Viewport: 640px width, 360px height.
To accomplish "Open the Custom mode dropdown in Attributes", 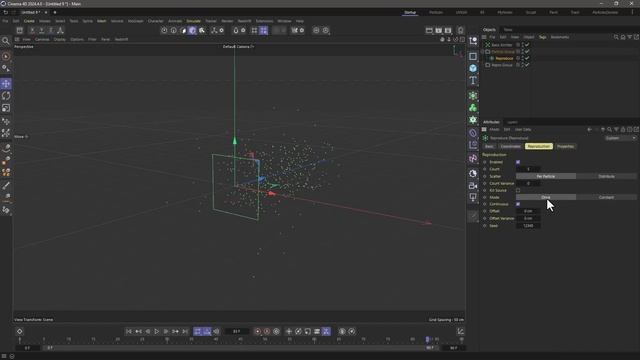I will coord(620,138).
